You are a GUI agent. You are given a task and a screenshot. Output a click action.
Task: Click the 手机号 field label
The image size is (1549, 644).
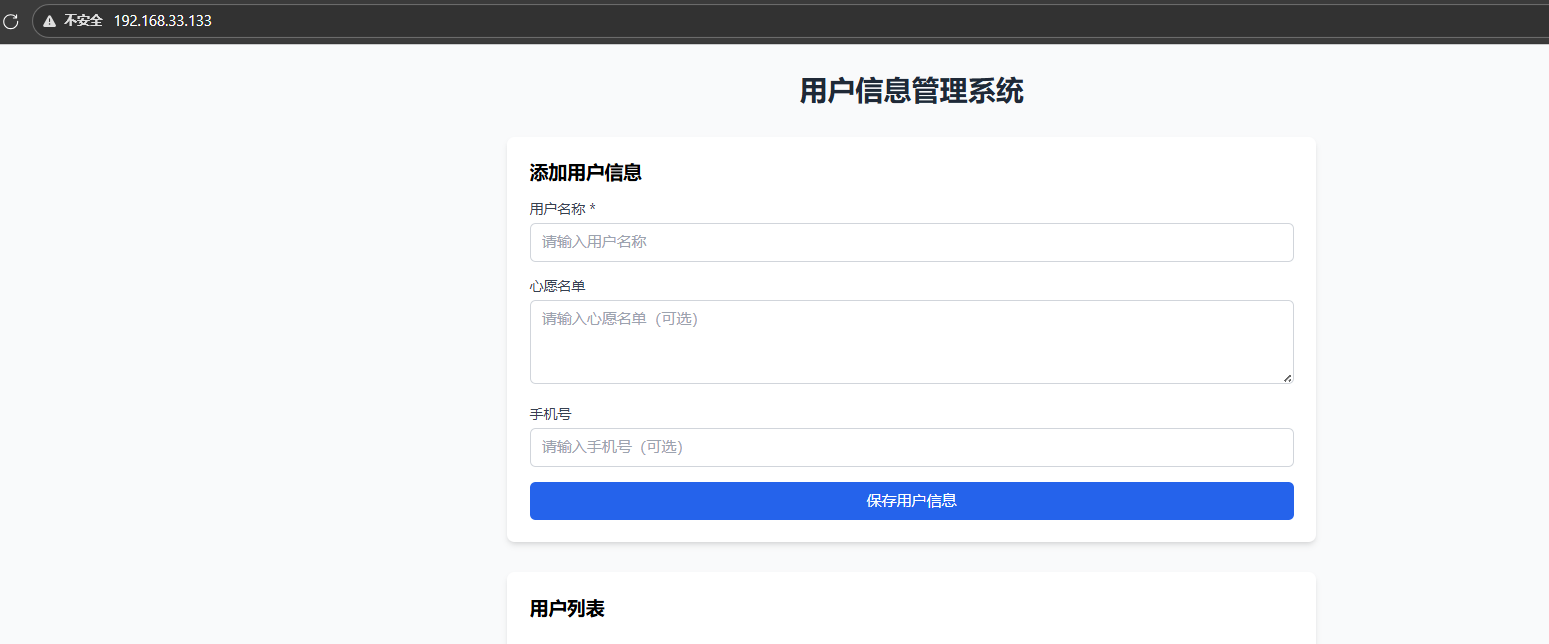(550, 414)
